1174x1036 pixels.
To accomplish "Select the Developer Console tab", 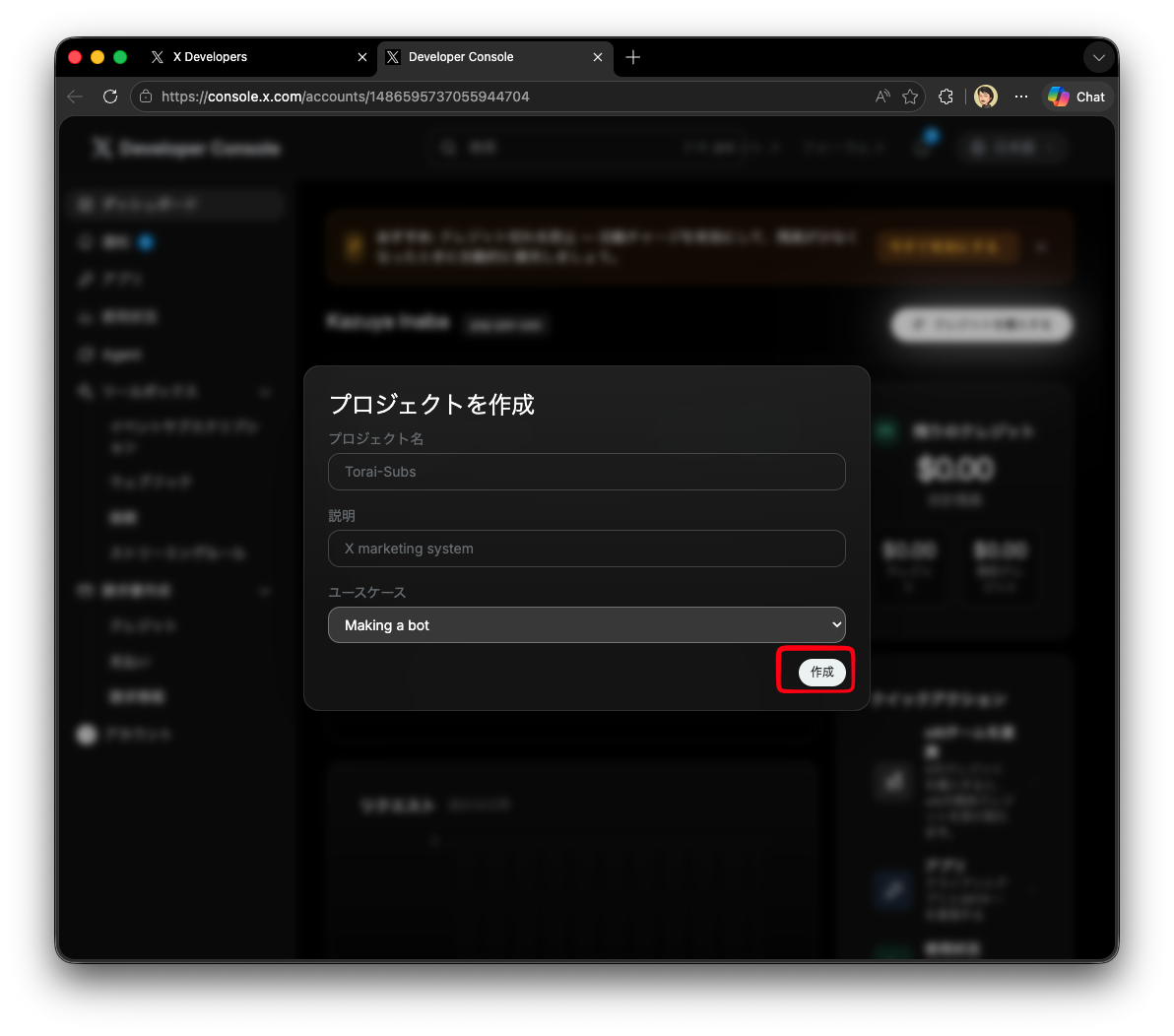I will 494,57.
